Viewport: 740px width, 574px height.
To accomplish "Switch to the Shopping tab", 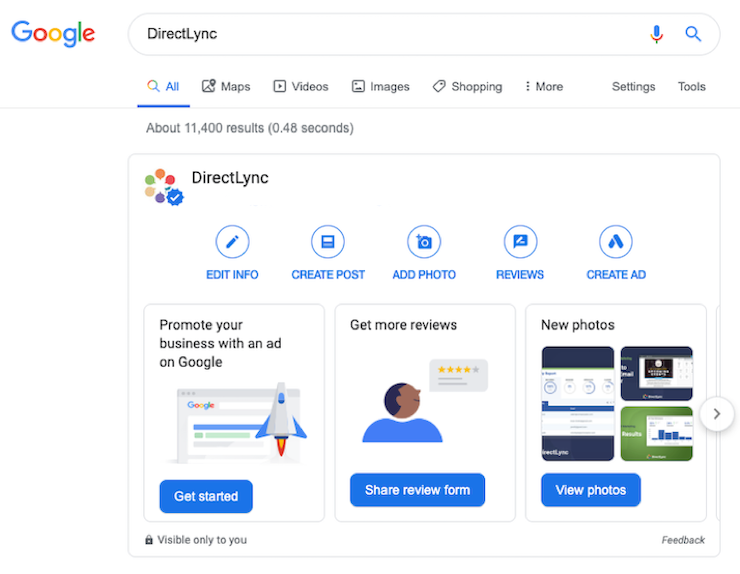I will tap(467, 86).
